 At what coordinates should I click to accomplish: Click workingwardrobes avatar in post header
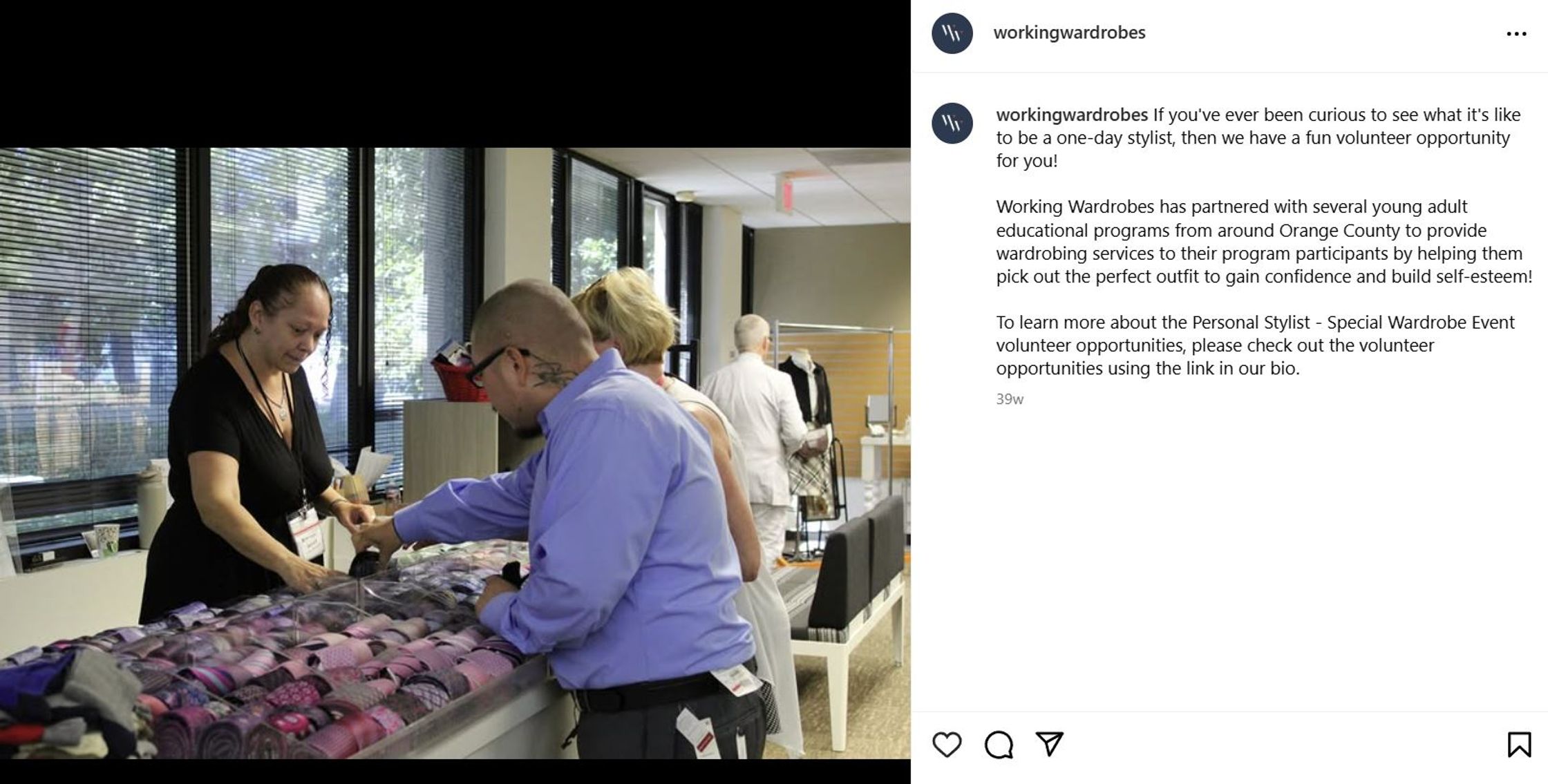click(952, 33)
